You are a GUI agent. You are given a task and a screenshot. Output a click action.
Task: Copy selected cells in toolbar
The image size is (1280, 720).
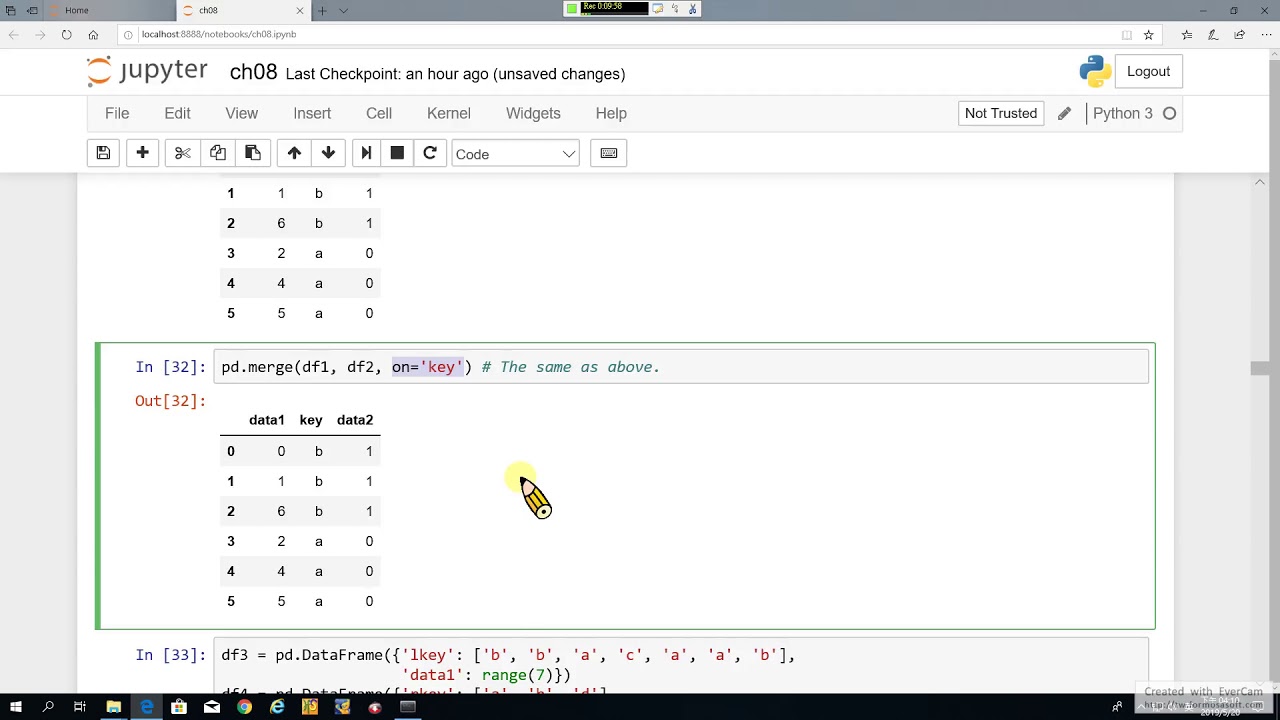(x=217, y=153)
